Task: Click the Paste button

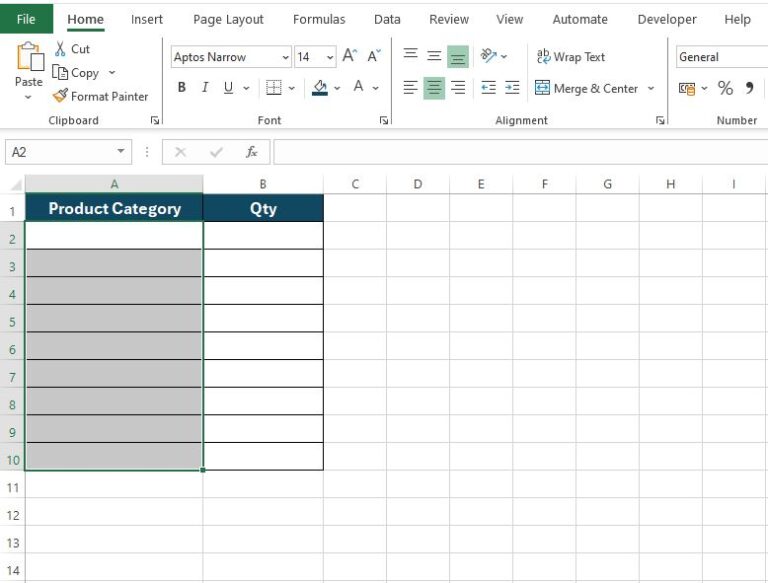Action: tap(28, 67)
